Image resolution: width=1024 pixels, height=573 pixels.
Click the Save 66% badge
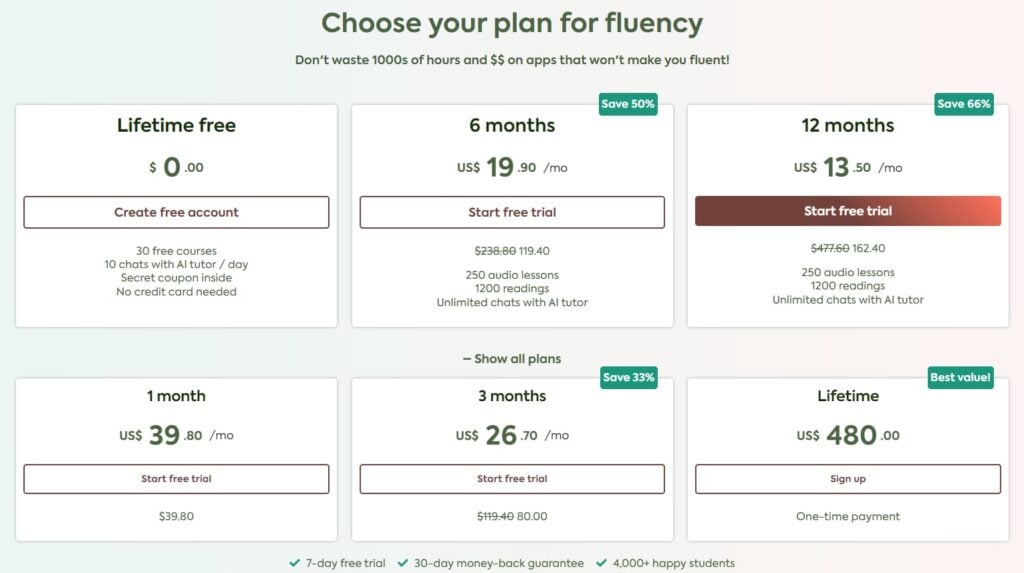964,104
